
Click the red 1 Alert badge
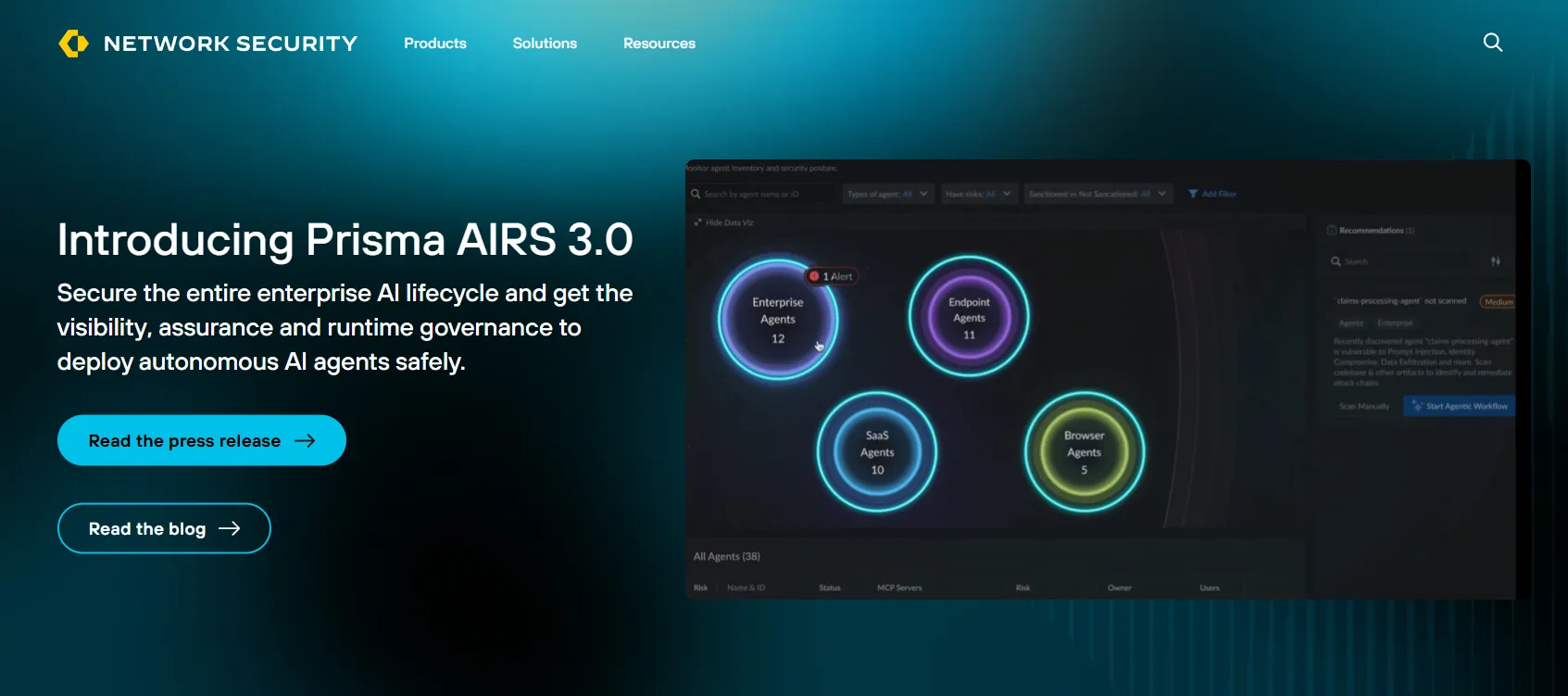(x=832, y=276)
